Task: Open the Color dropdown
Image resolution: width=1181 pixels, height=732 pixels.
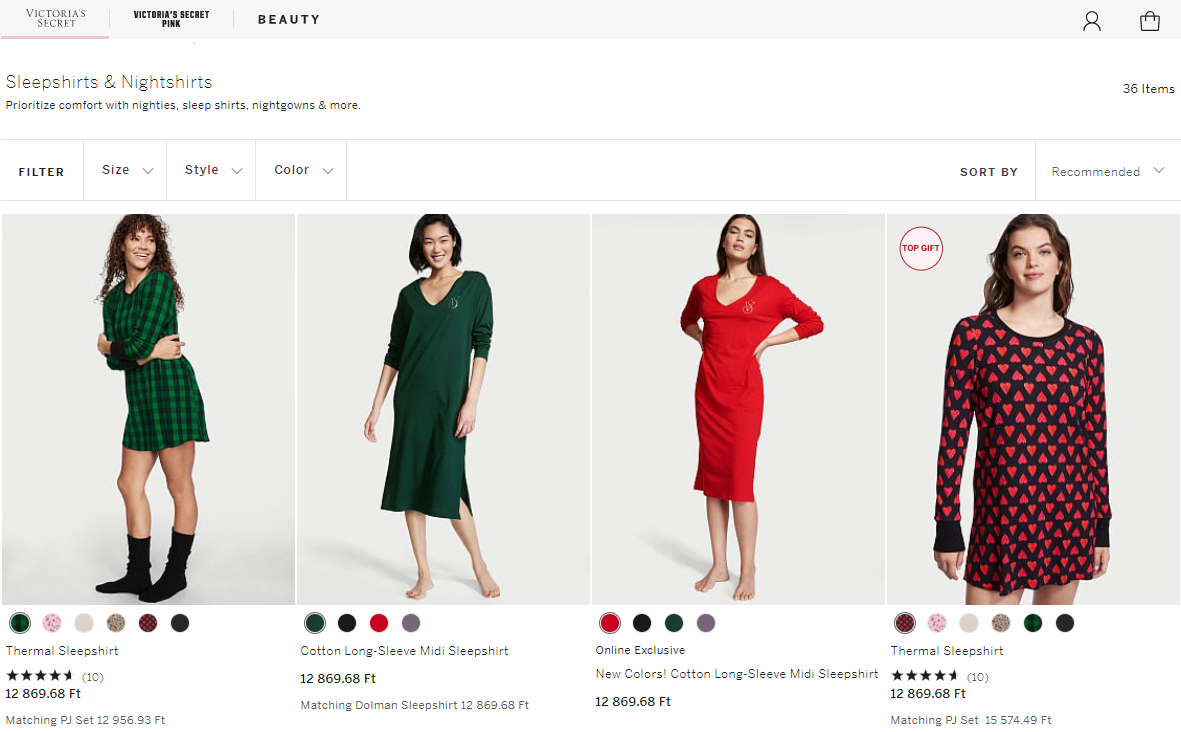Action: pos(300,170)
